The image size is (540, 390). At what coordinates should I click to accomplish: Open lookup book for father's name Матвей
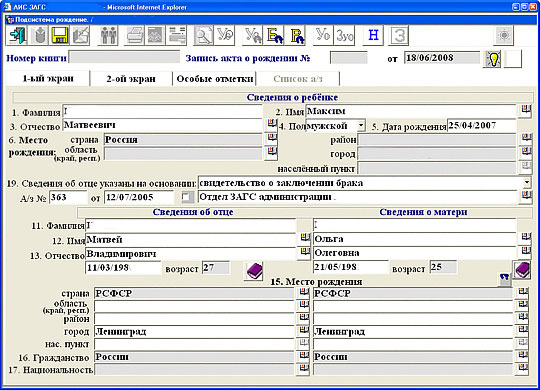[x=304, y=238]
